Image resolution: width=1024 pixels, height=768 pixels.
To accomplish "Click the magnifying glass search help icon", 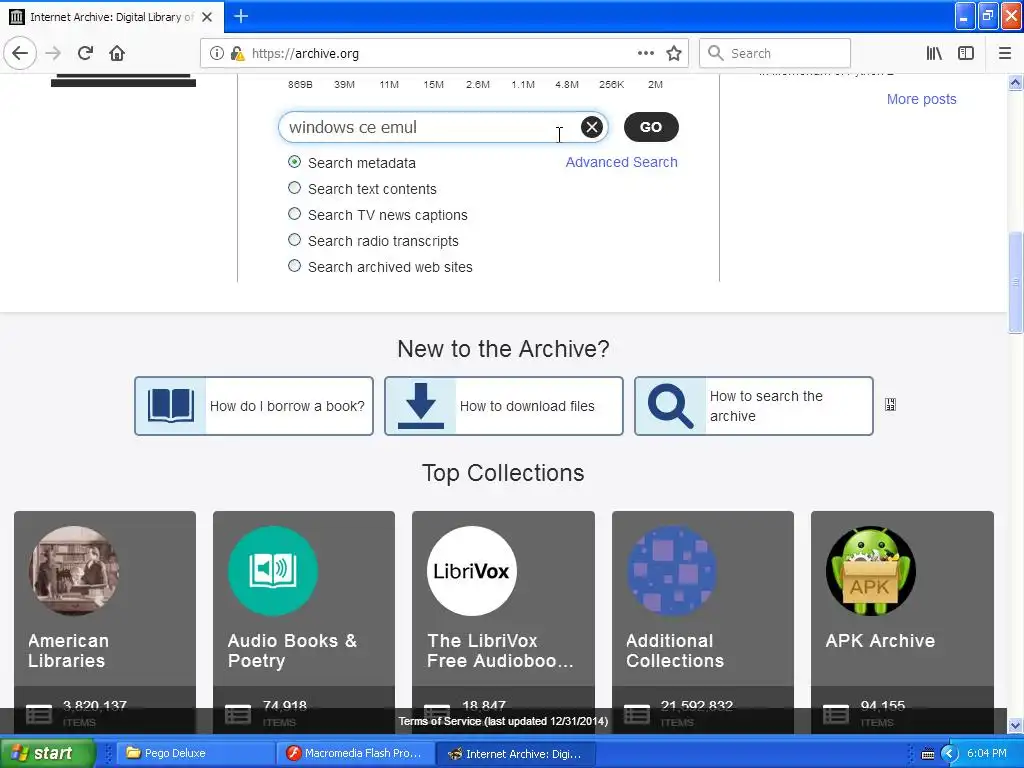I will (x=670, y=406).
